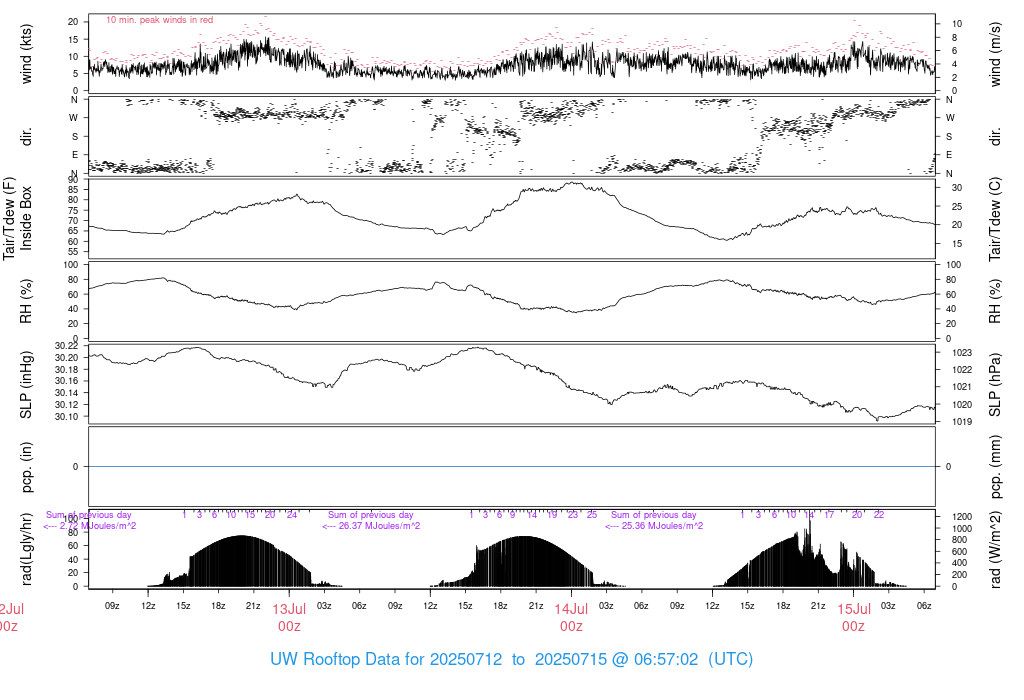The image size is (1024, 700).
Task: Click the '1019' hPa tick label
Action: (962, 422)
